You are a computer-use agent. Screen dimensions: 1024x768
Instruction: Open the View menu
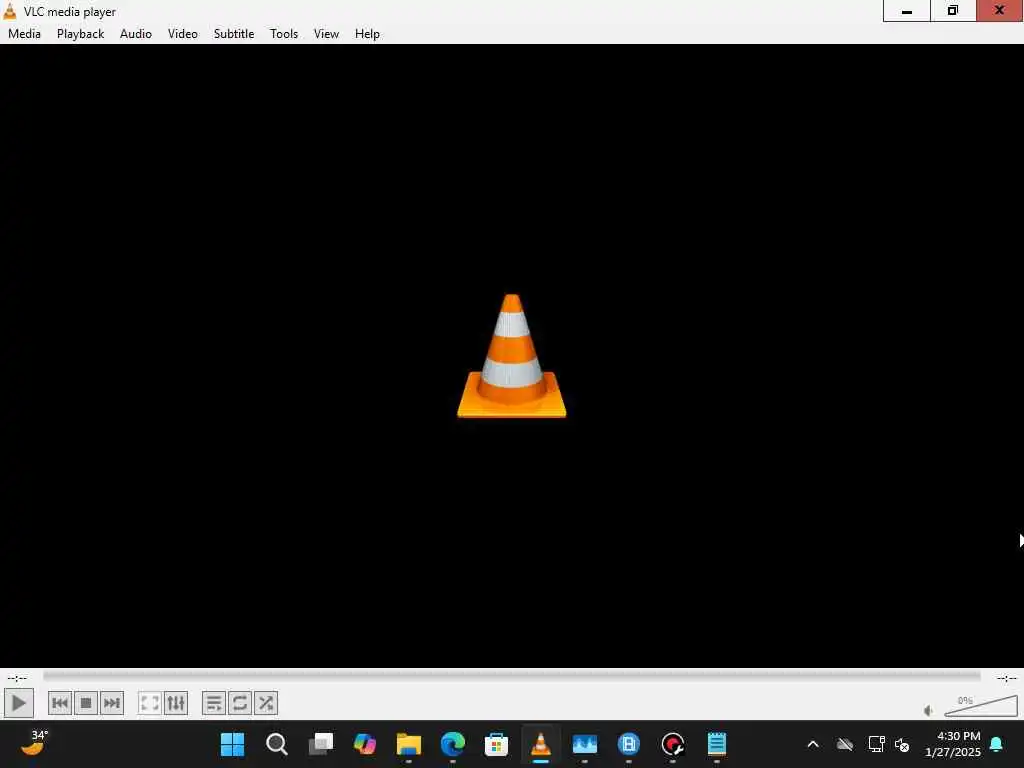coord(326,34)
